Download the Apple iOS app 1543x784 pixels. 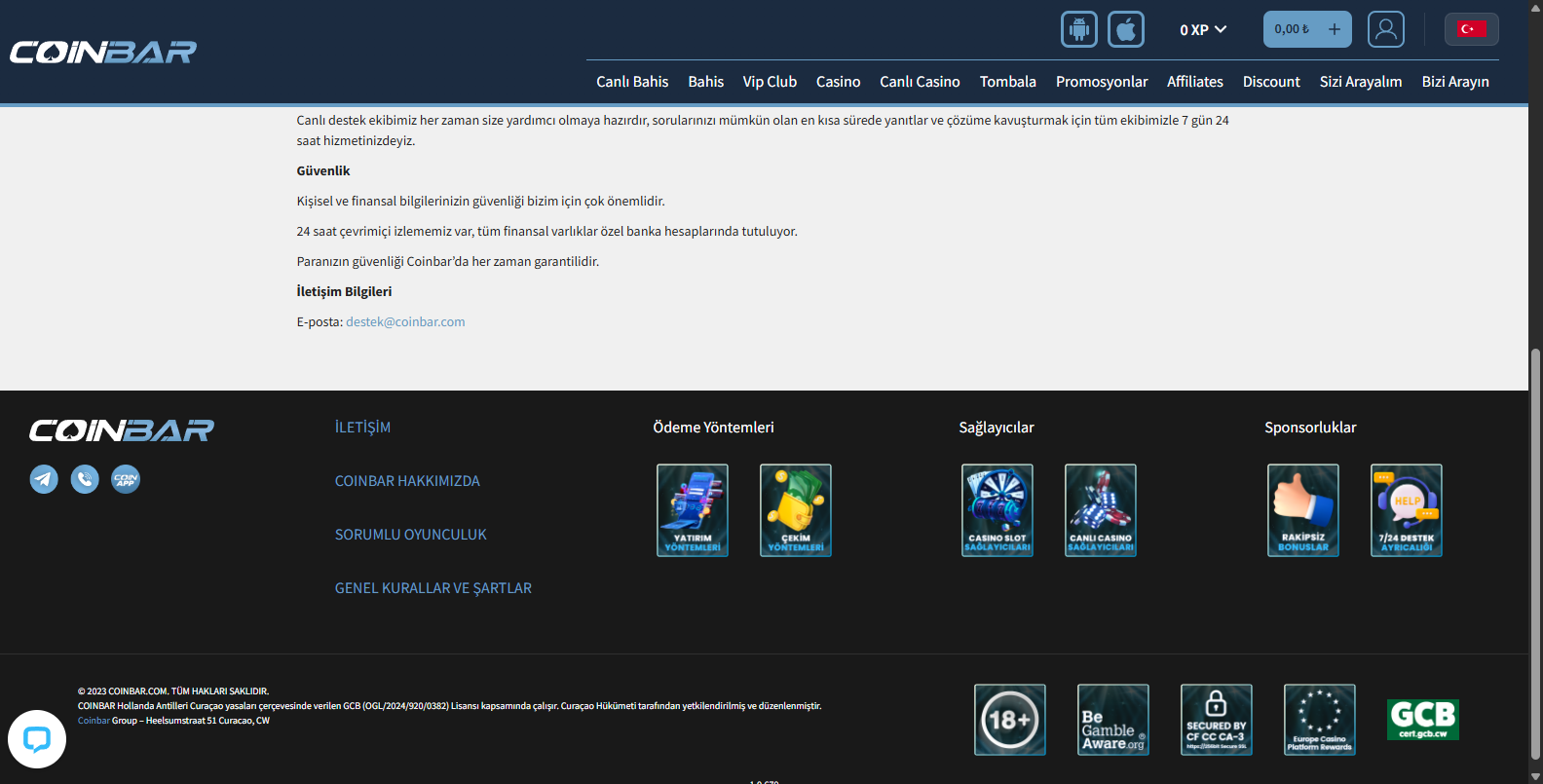1126,29
